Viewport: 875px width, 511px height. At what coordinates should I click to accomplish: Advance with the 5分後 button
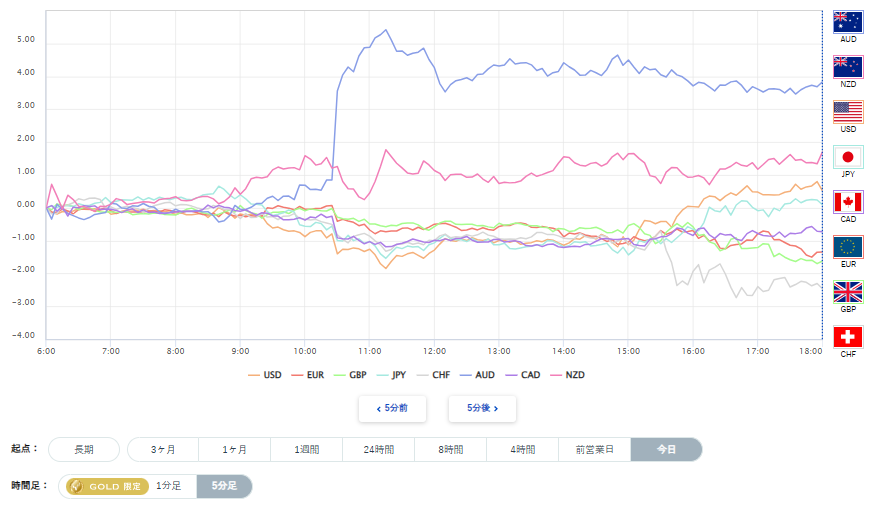482,408
